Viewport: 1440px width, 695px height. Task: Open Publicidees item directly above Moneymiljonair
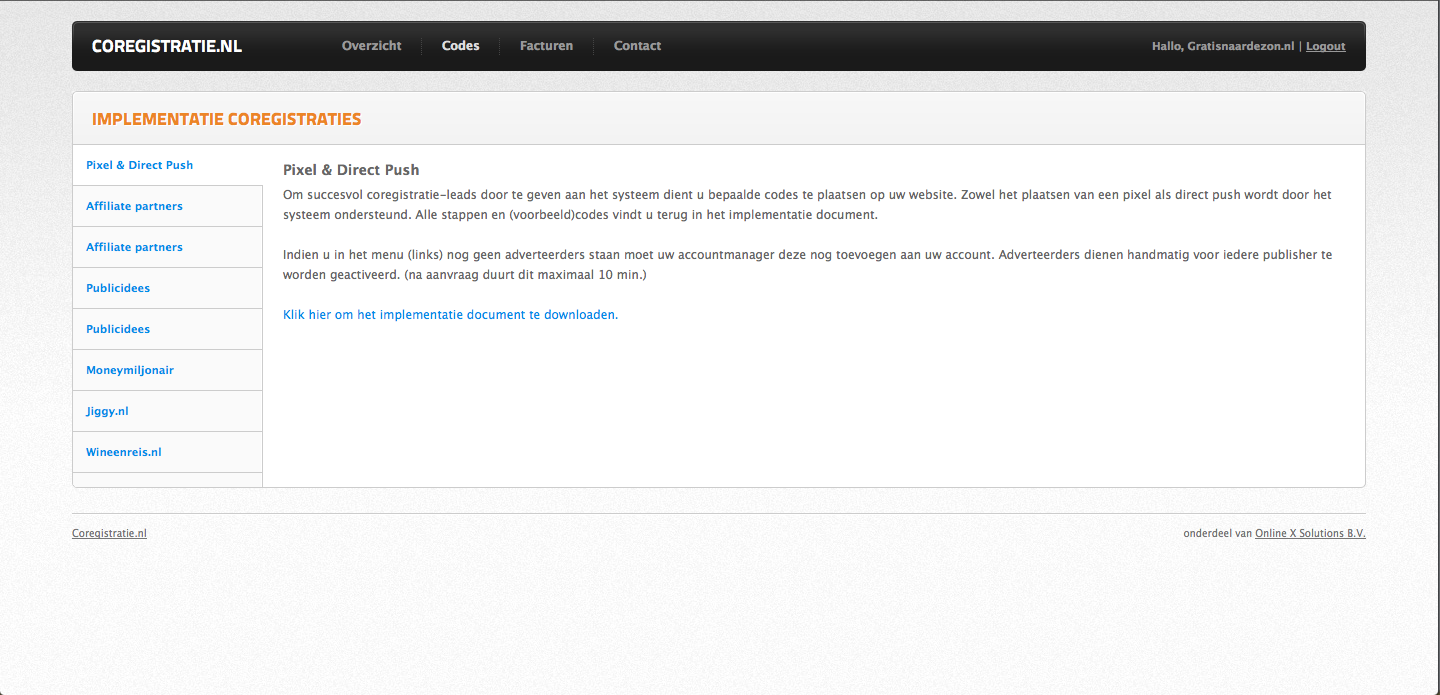(x=168, y=329)
